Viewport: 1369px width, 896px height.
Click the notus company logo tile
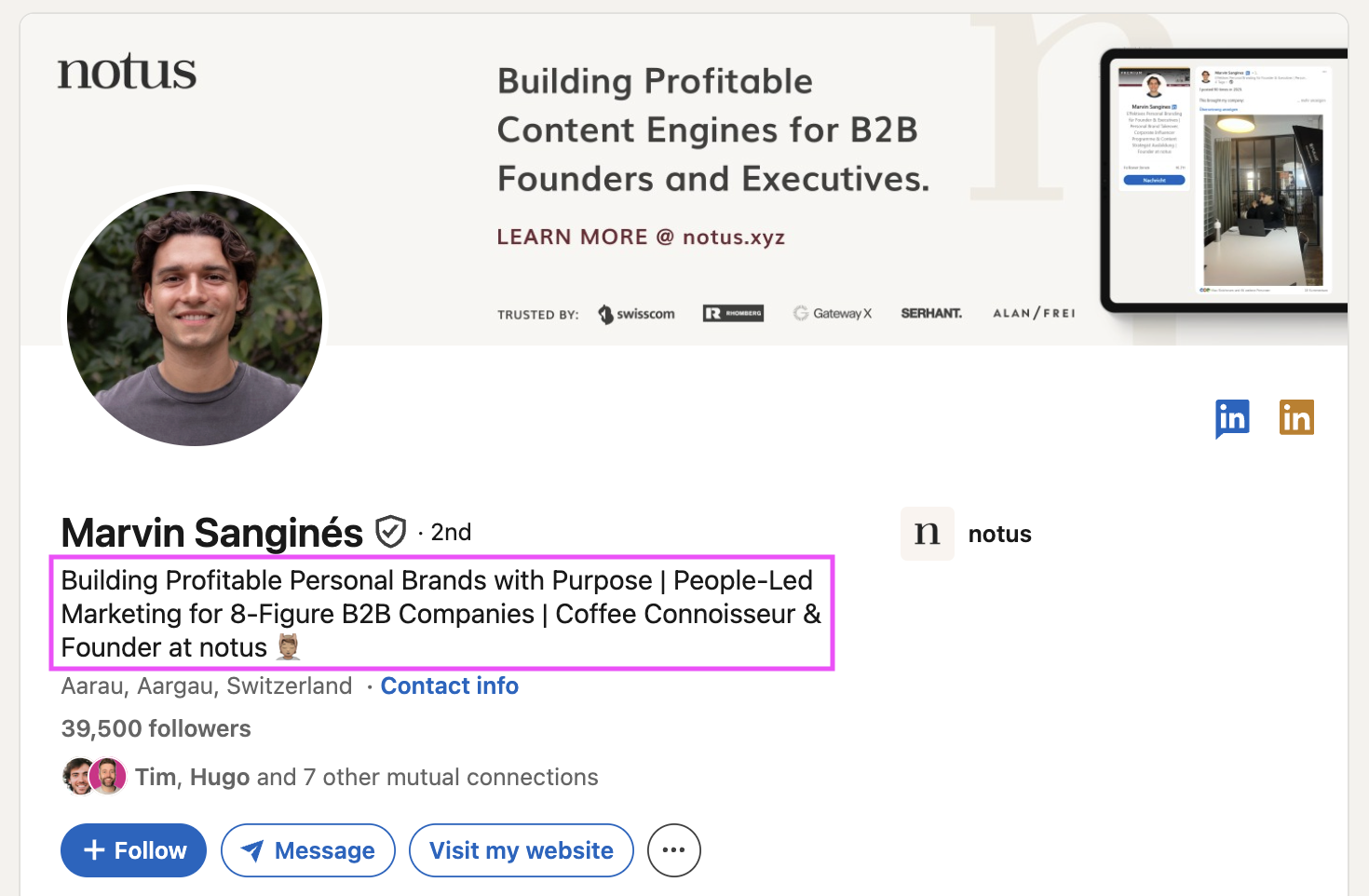927,534
